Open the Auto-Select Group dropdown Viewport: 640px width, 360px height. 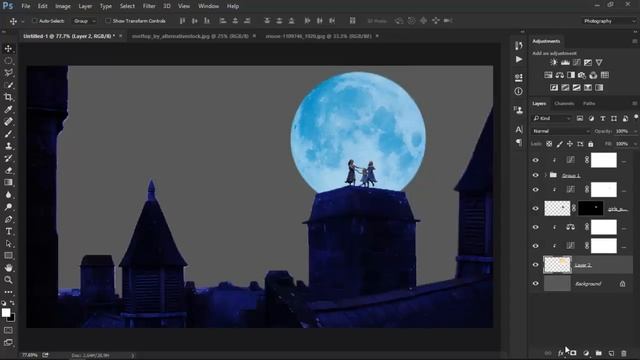(x=84, y=21)
